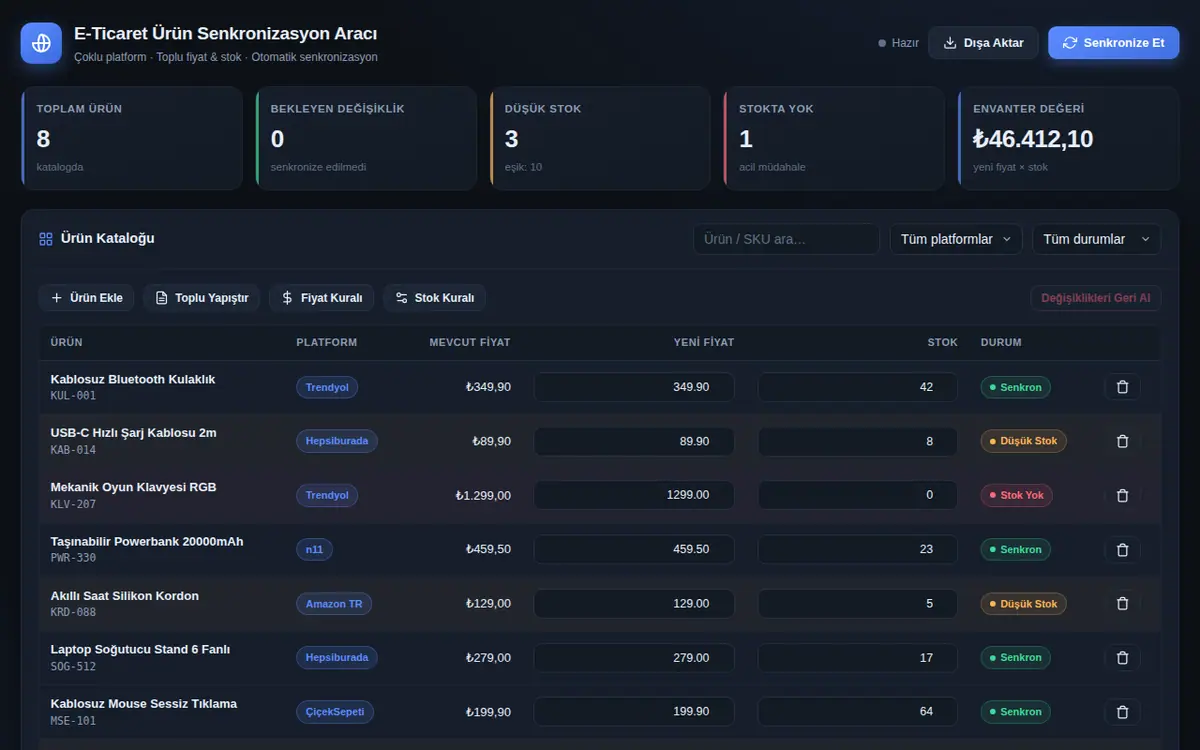
Task: Open the Tüm platformlar dropdown
Action: tap(956, 239)
